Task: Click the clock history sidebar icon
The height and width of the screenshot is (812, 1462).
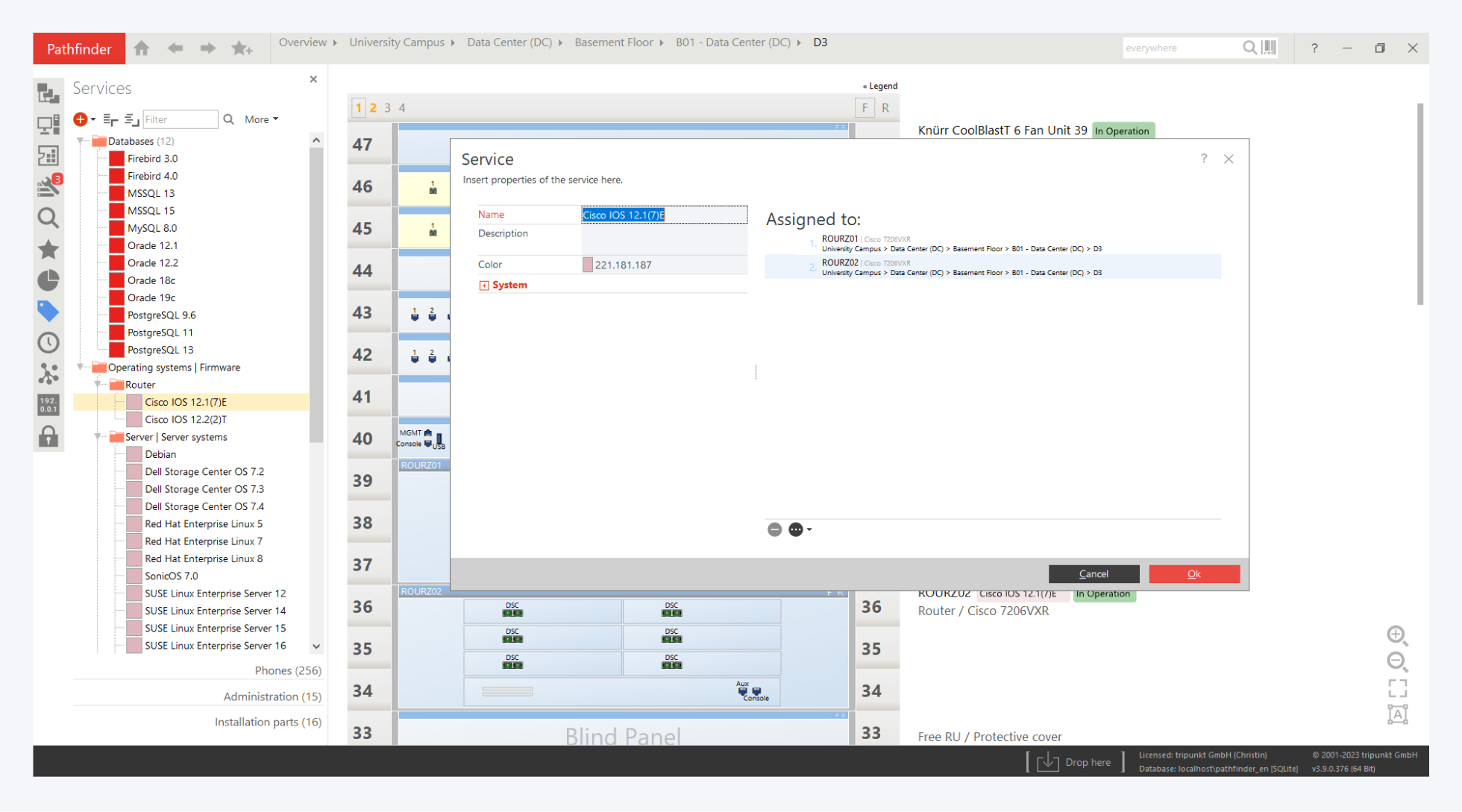Action: click(x=48, y=342)
